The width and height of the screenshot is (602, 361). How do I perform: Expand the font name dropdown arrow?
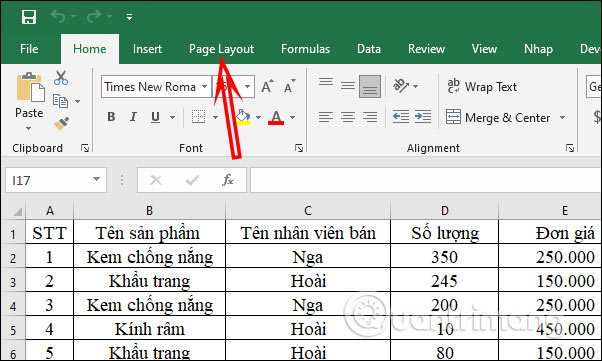tap(205, 87)
